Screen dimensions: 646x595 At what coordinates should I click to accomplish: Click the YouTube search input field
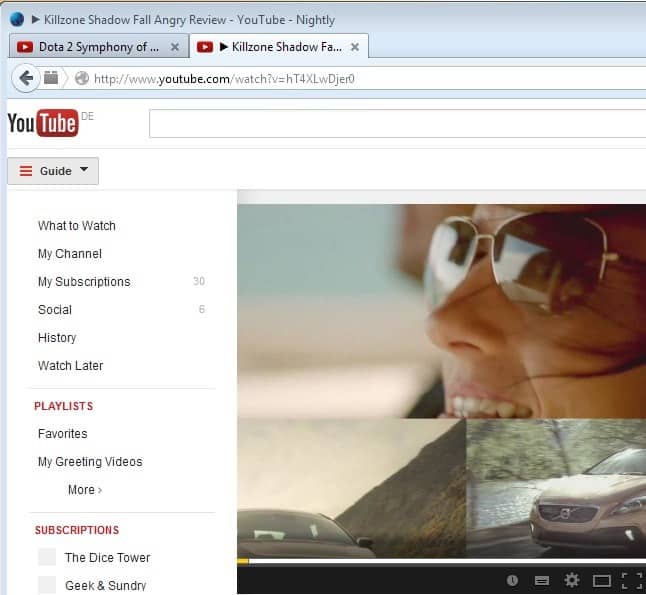[x=397, y=123]
